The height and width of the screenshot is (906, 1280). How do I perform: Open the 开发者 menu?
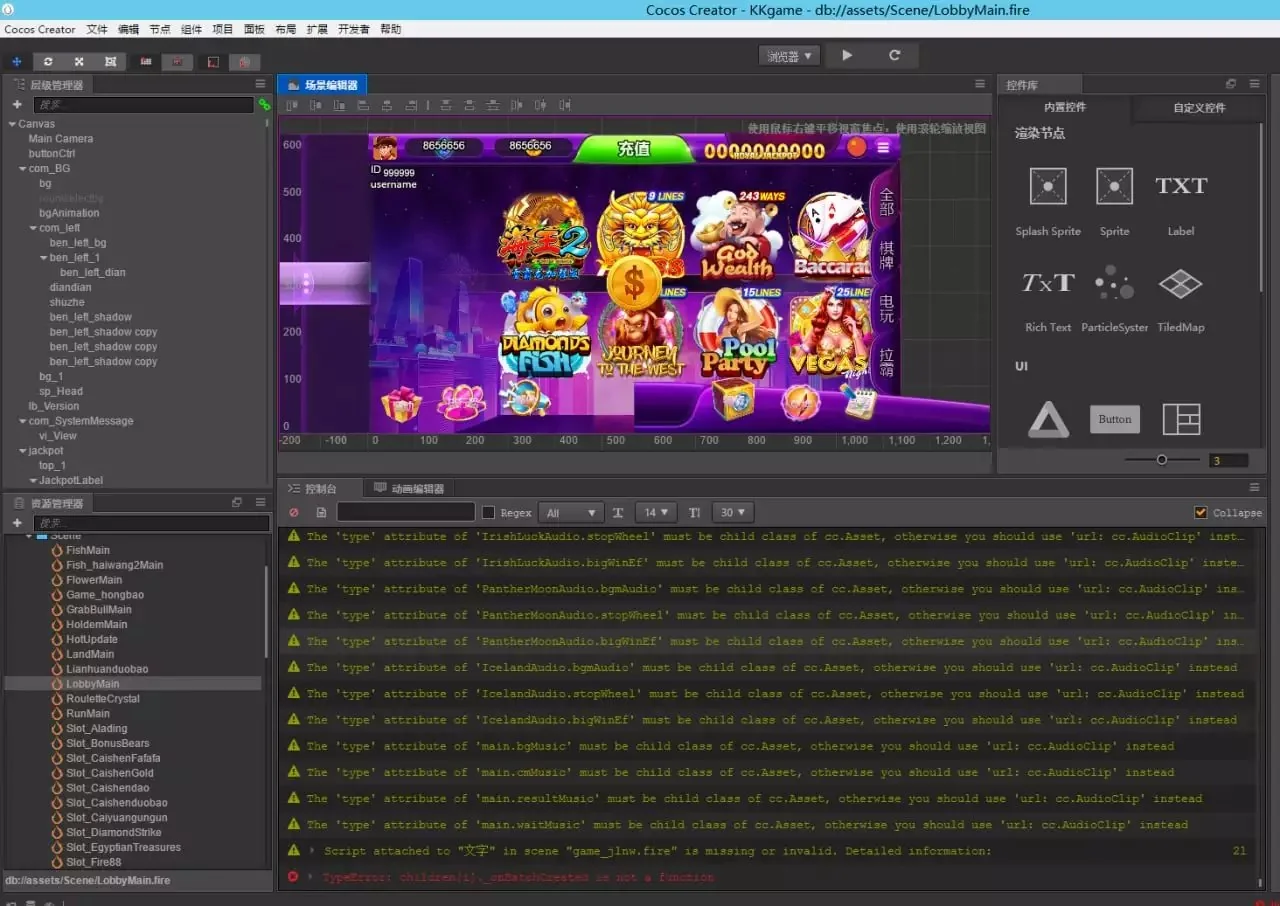click(x=354, y=30)
